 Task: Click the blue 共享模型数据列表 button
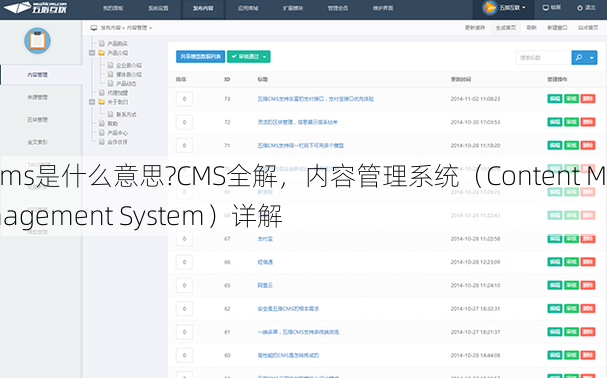[x=200, y=57]
